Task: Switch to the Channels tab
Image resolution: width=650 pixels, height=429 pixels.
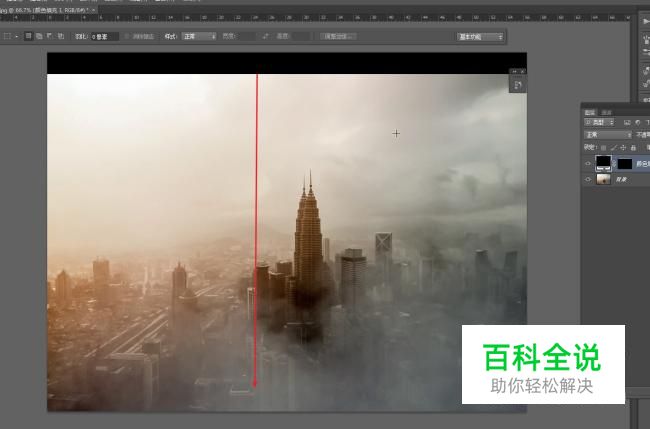Action: (x=606, y=112)
